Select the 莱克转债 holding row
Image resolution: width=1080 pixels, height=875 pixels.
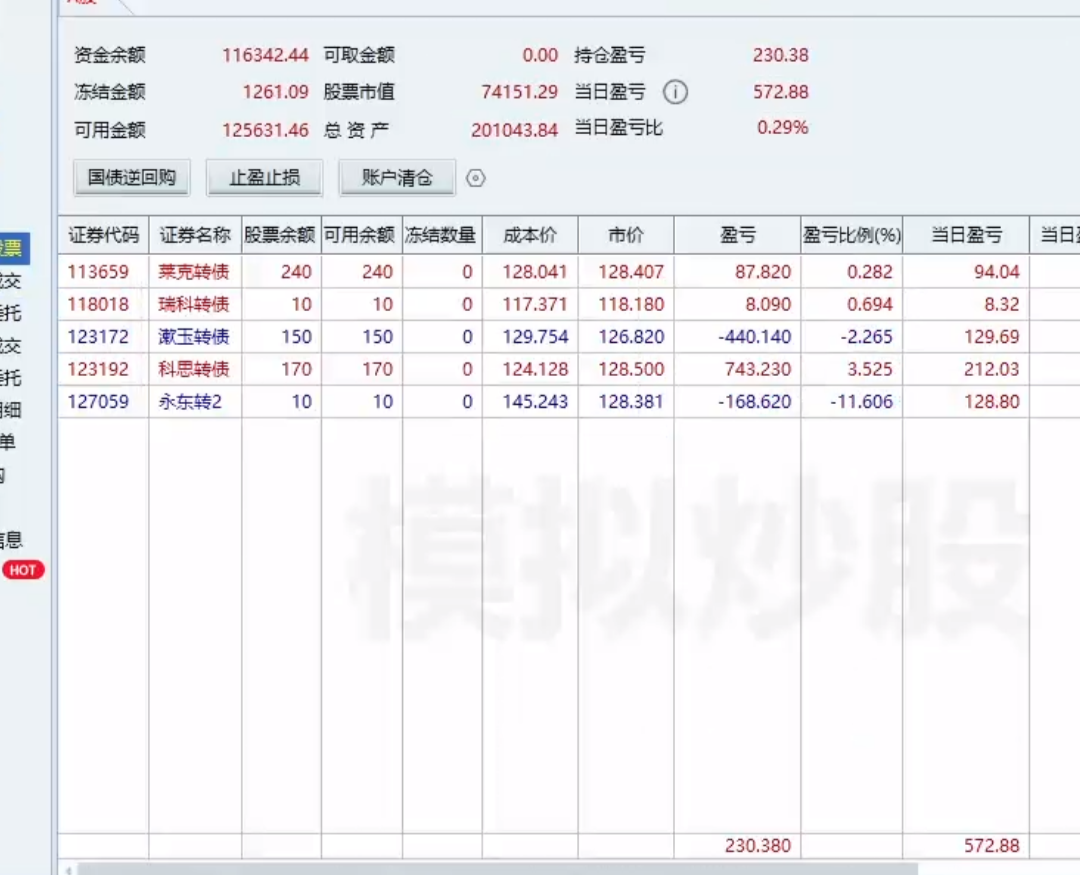click(x=194, y=272)
